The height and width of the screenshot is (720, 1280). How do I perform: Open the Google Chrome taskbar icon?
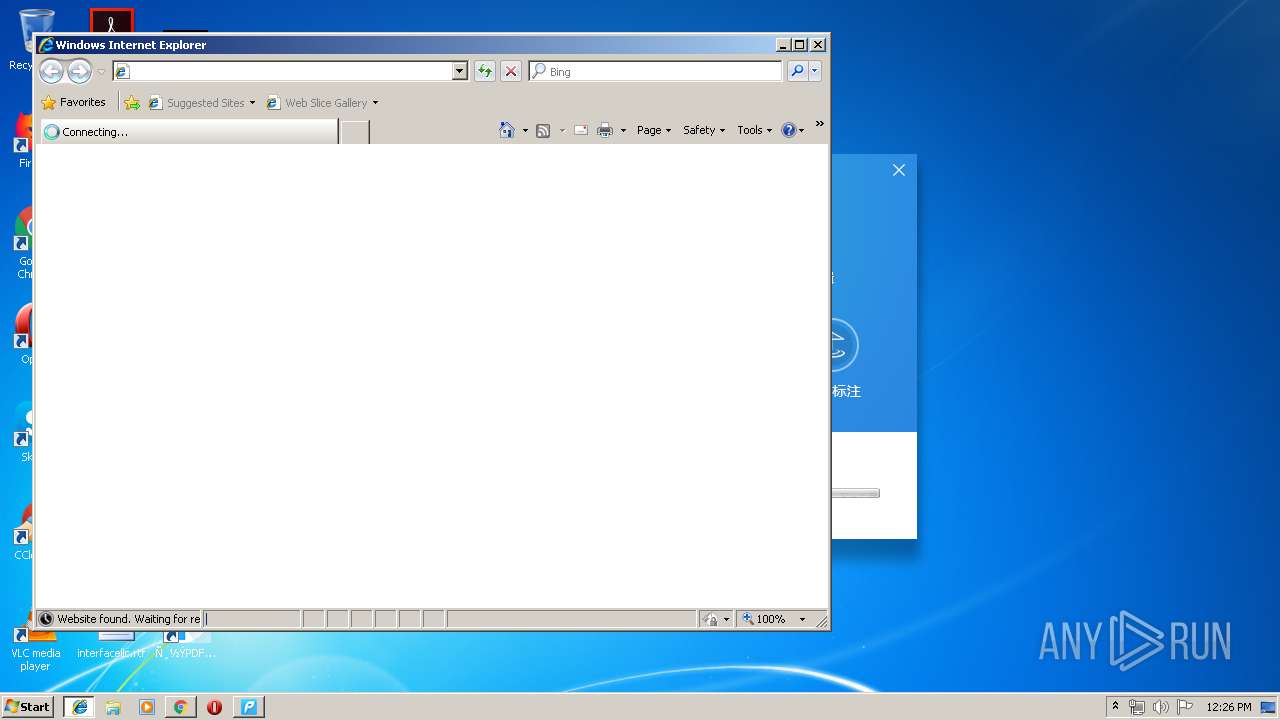coord(180,707)
